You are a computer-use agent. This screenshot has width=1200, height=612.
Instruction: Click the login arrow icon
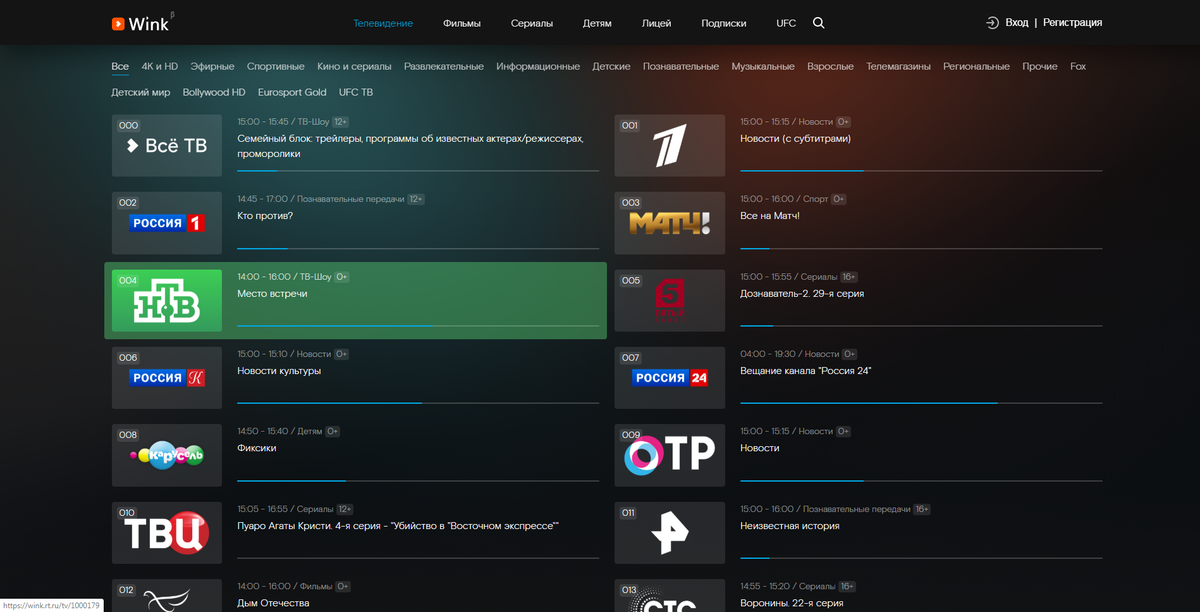(x=992, y=22)
